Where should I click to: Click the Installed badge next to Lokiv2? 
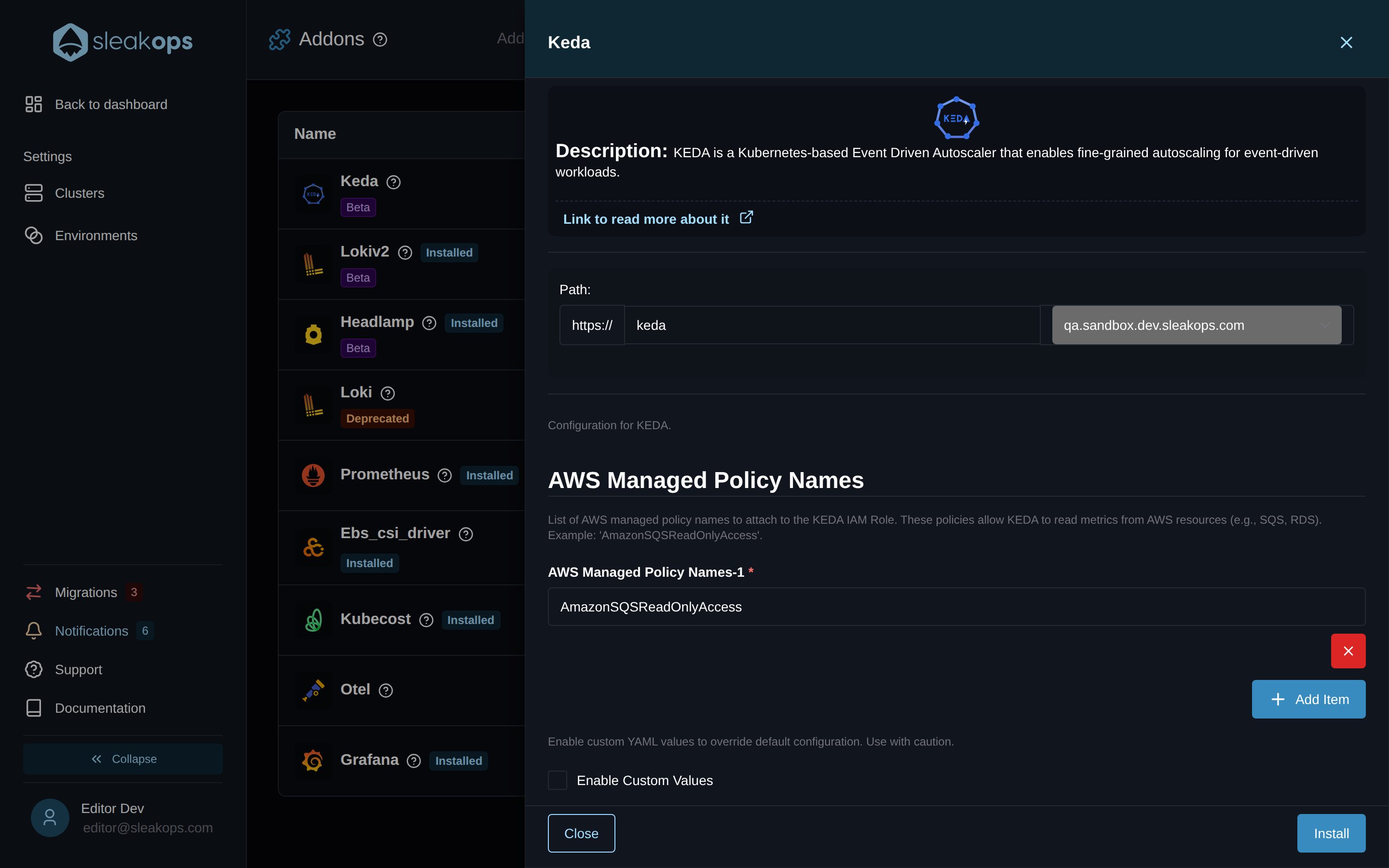449,253
